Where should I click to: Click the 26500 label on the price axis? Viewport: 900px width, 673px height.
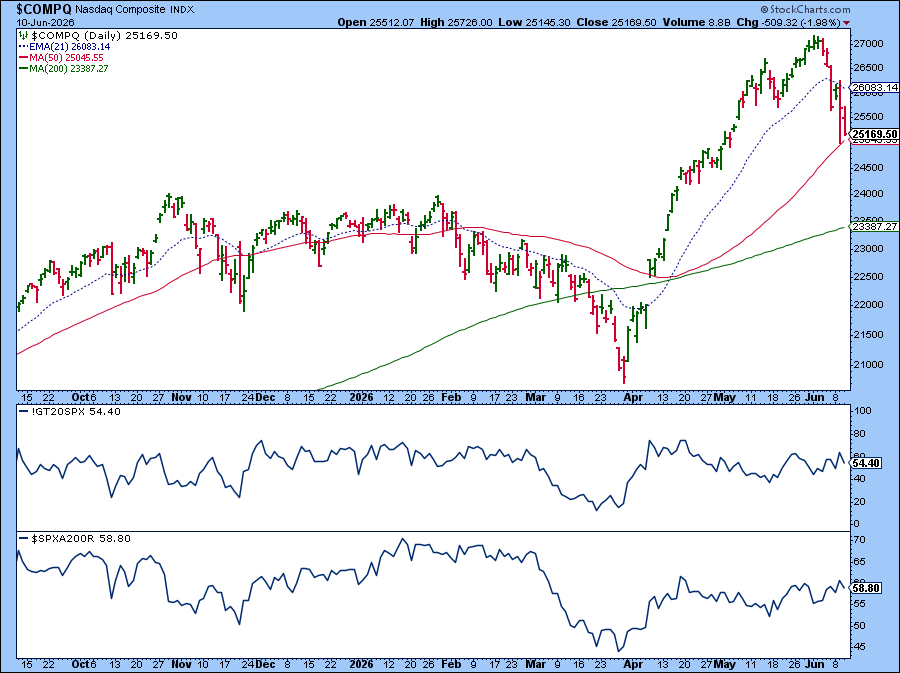pyautogui.click(x=867, y=68)
